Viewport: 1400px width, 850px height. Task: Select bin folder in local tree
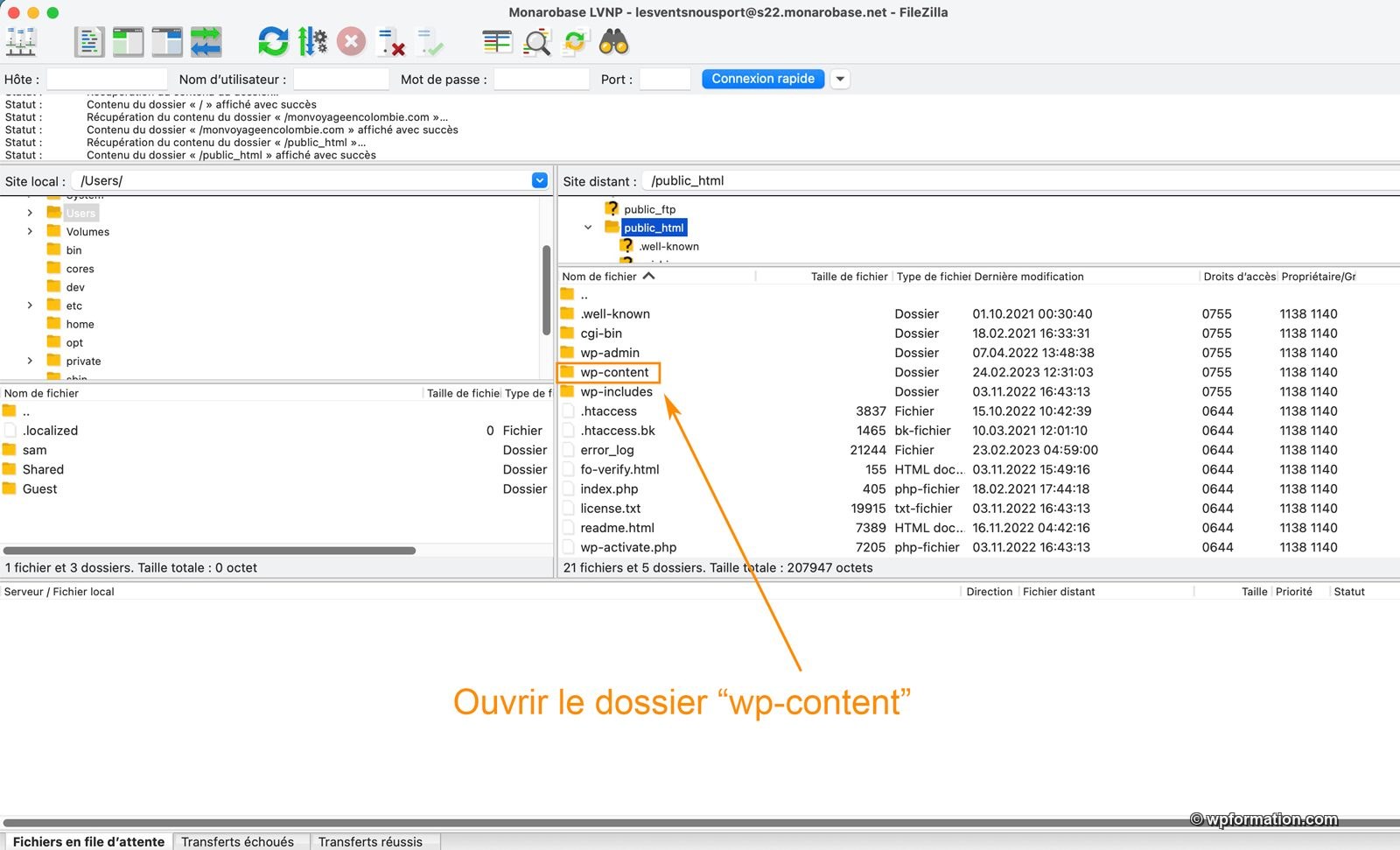coord(73,250)
